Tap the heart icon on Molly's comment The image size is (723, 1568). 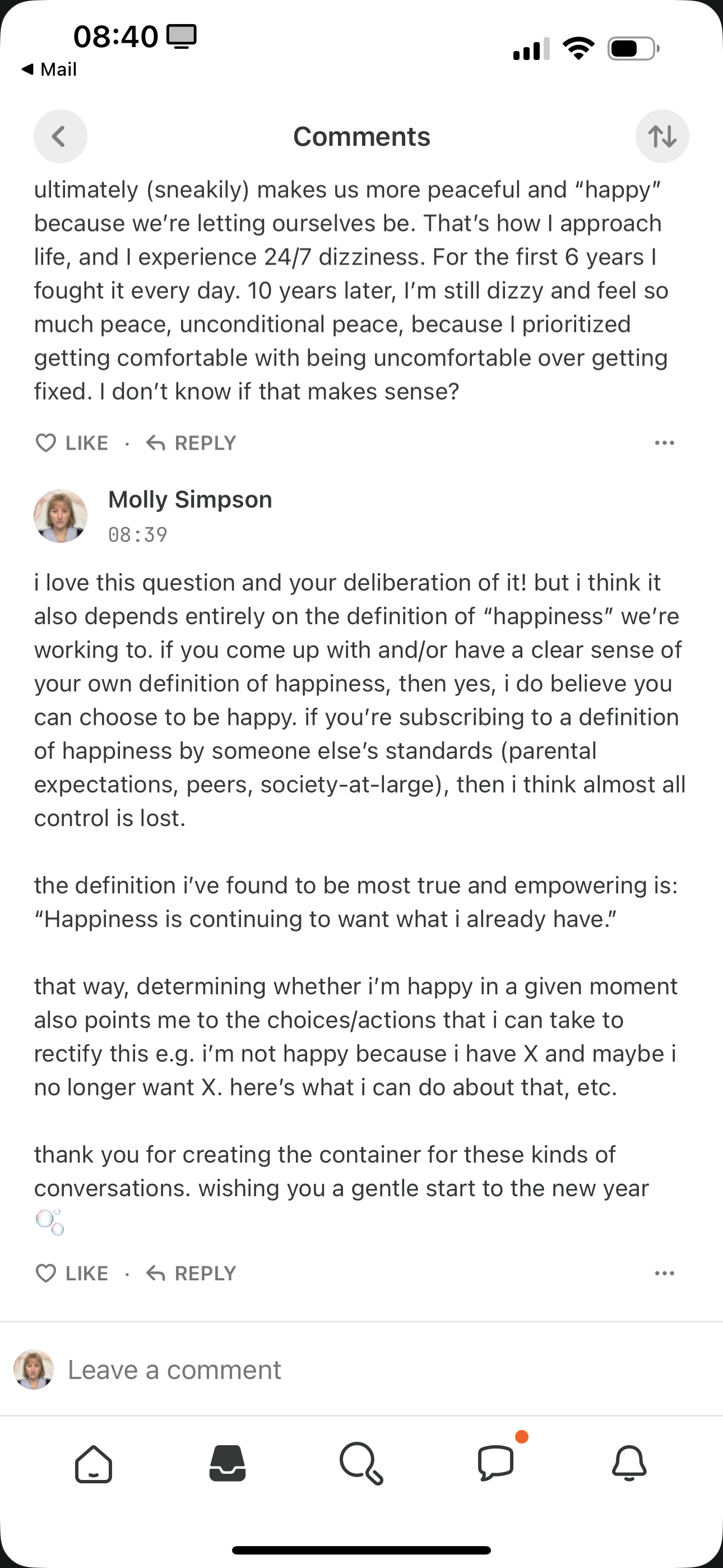(47, 1273)
